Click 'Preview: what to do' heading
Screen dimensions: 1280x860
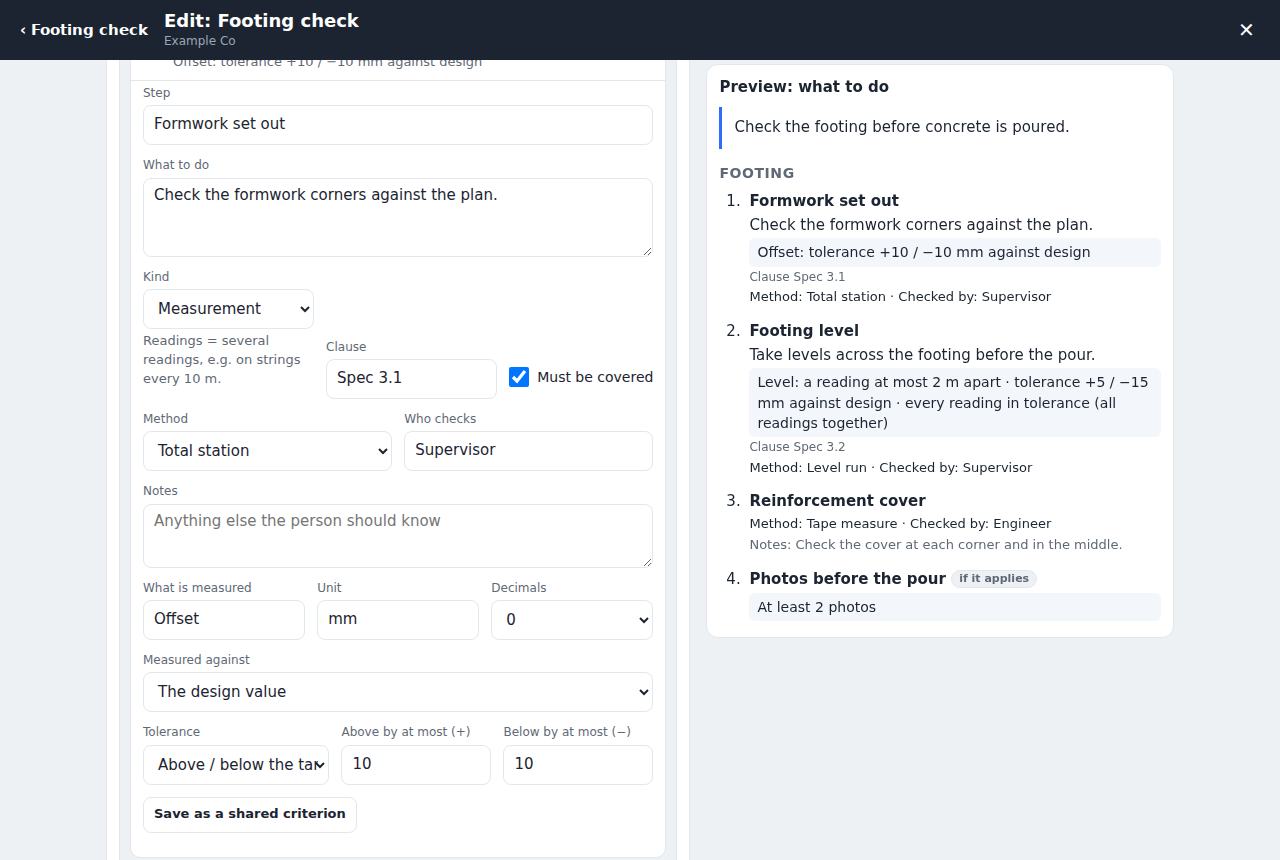point(804,87)
